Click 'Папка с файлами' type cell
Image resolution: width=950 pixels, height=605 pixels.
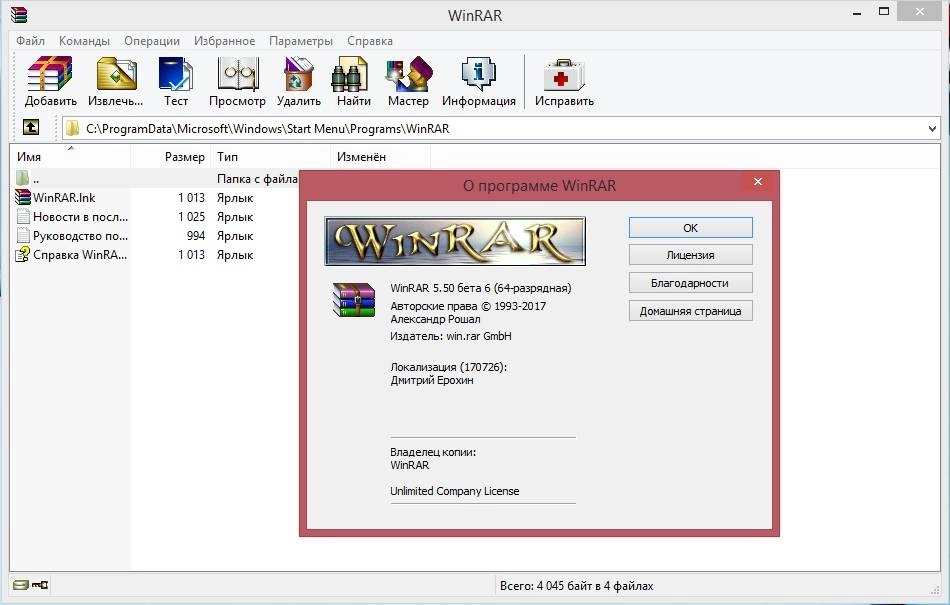tap(258, 179)
